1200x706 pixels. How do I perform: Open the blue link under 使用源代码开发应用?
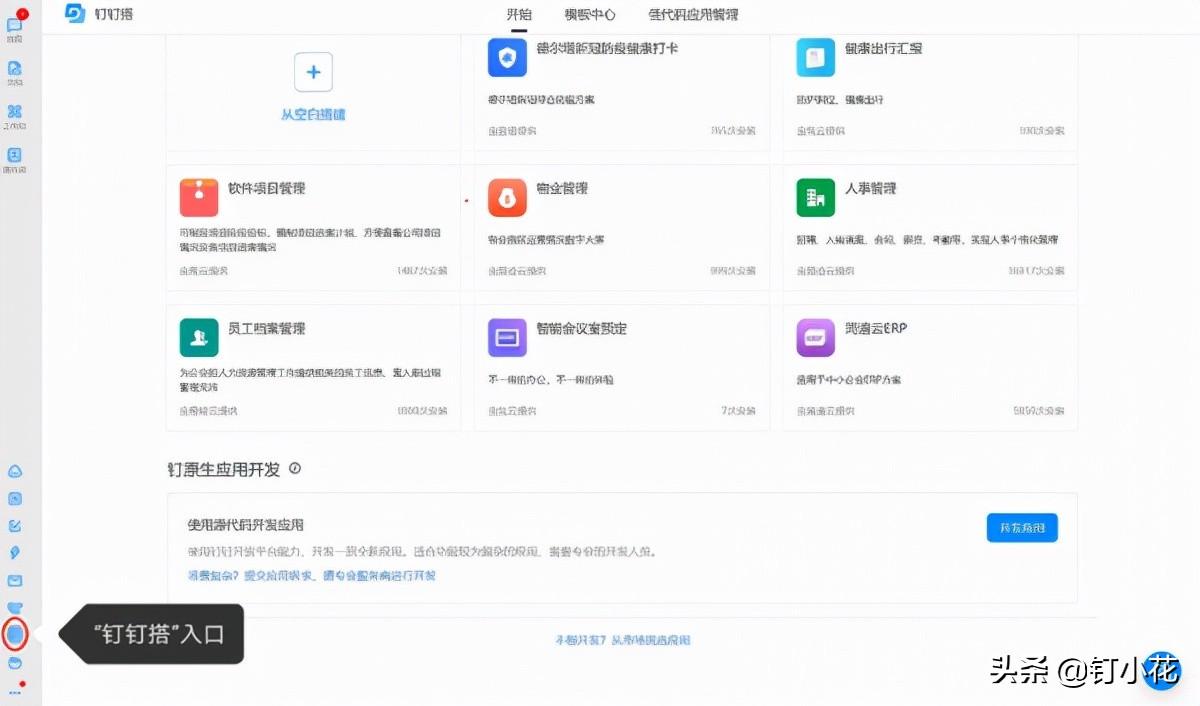tap(312, 576)
